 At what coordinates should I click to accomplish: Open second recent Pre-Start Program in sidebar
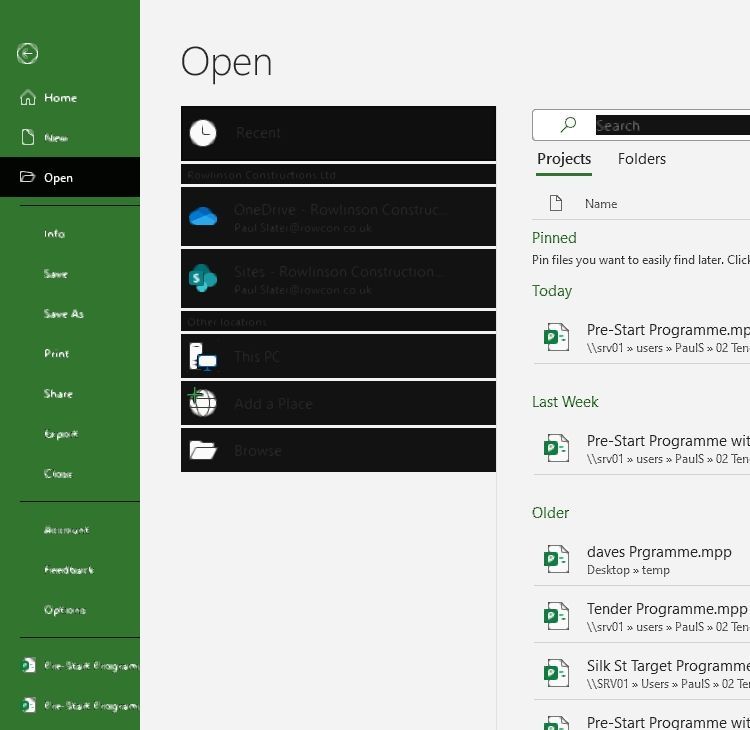click(x=70, y=706)
